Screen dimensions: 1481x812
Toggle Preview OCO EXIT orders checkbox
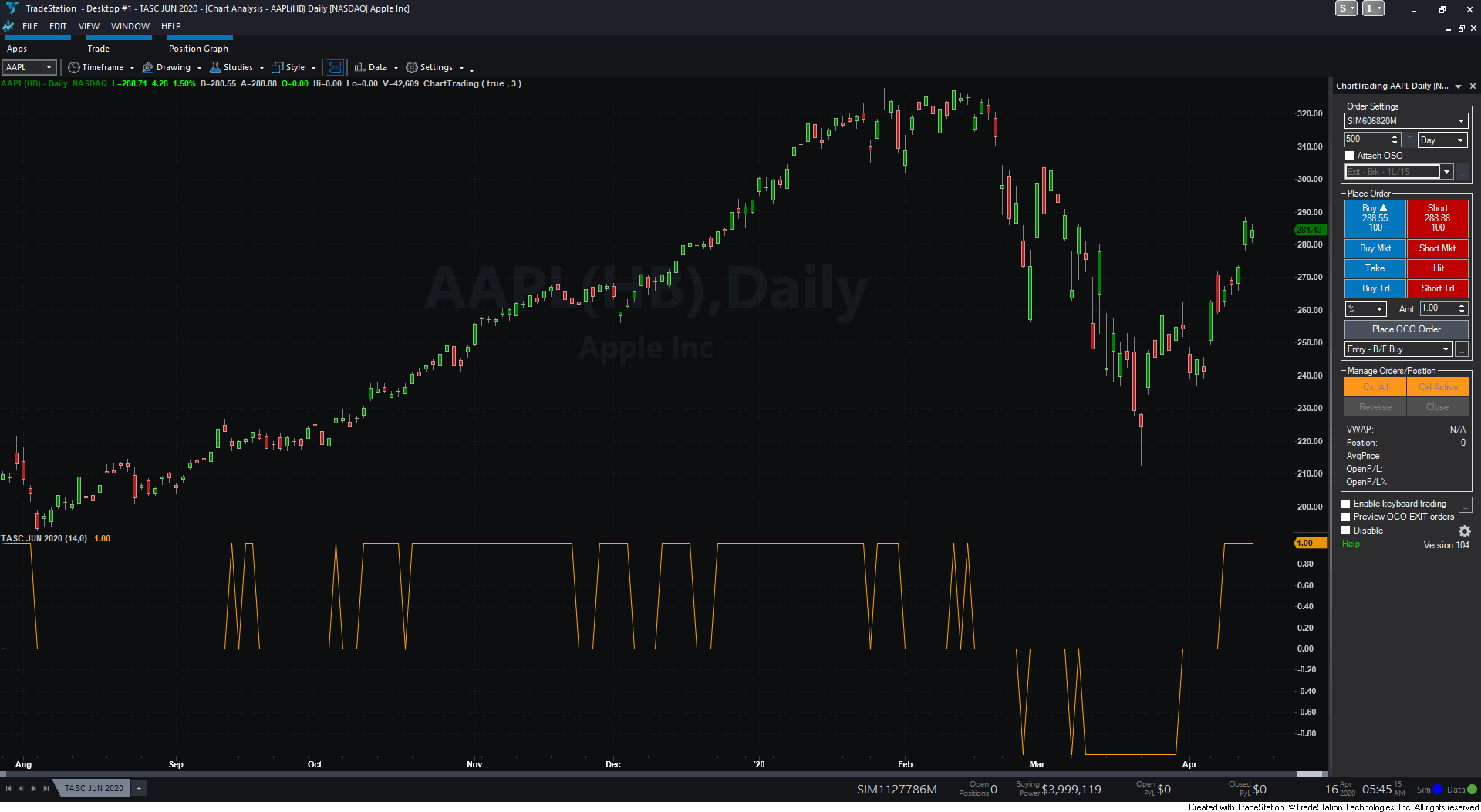[x=1346, y=517]
